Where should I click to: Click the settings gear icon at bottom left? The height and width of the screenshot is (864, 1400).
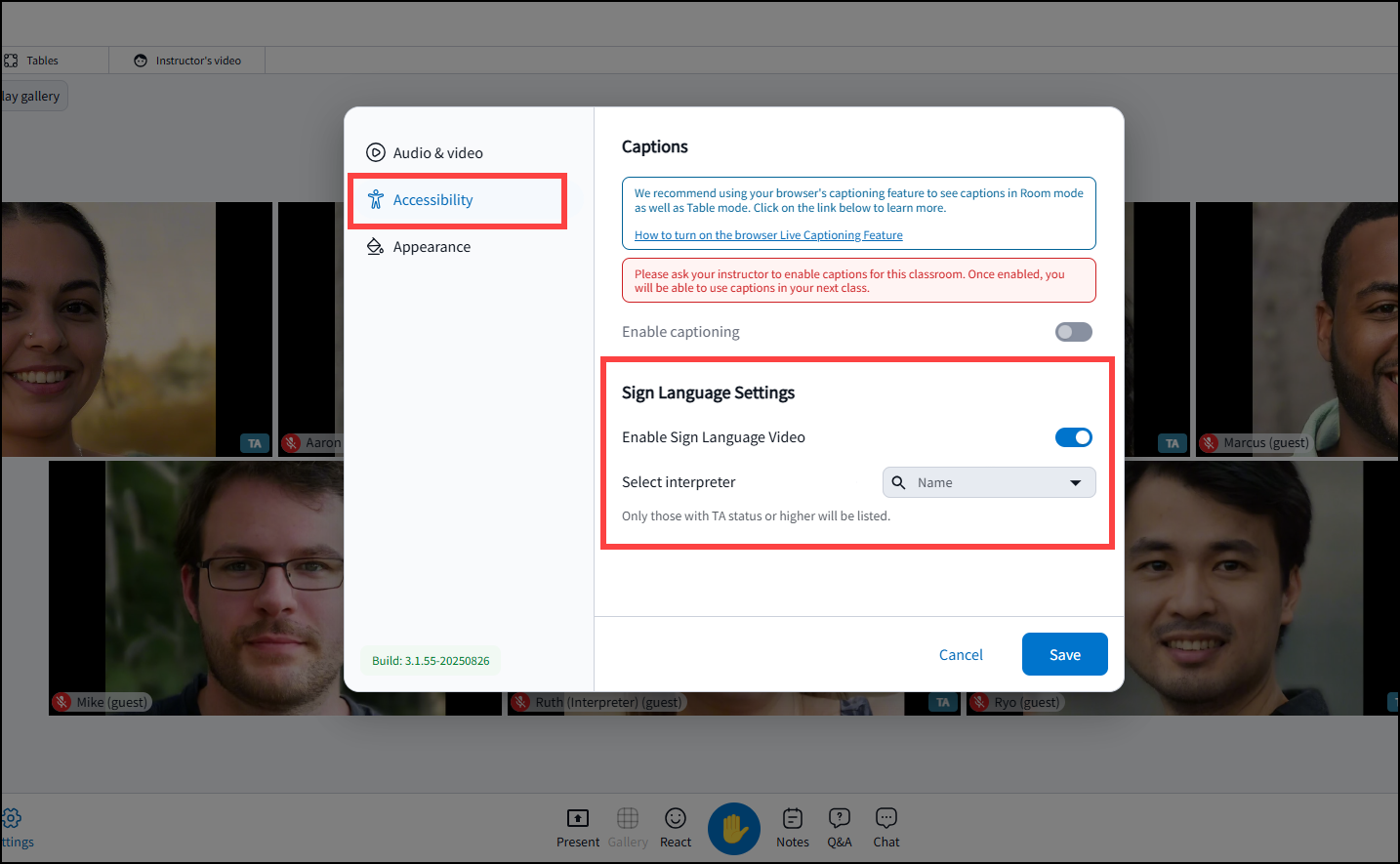tap(12, 818)
